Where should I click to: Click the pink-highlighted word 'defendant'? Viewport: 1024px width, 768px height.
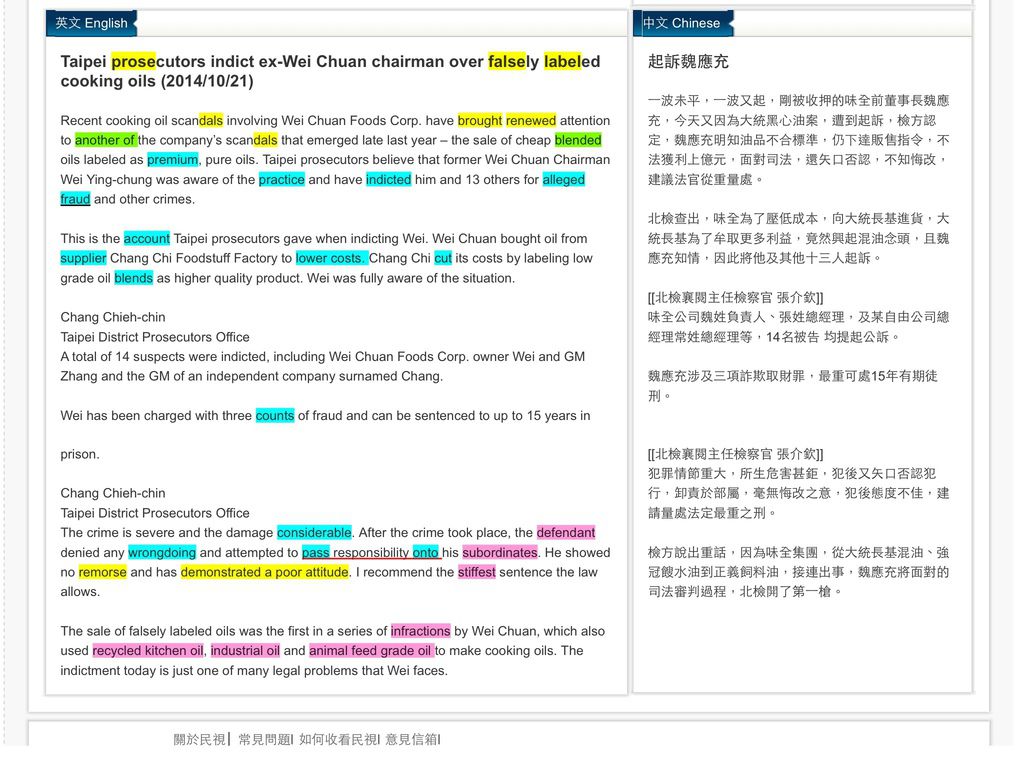pos(566,533)
